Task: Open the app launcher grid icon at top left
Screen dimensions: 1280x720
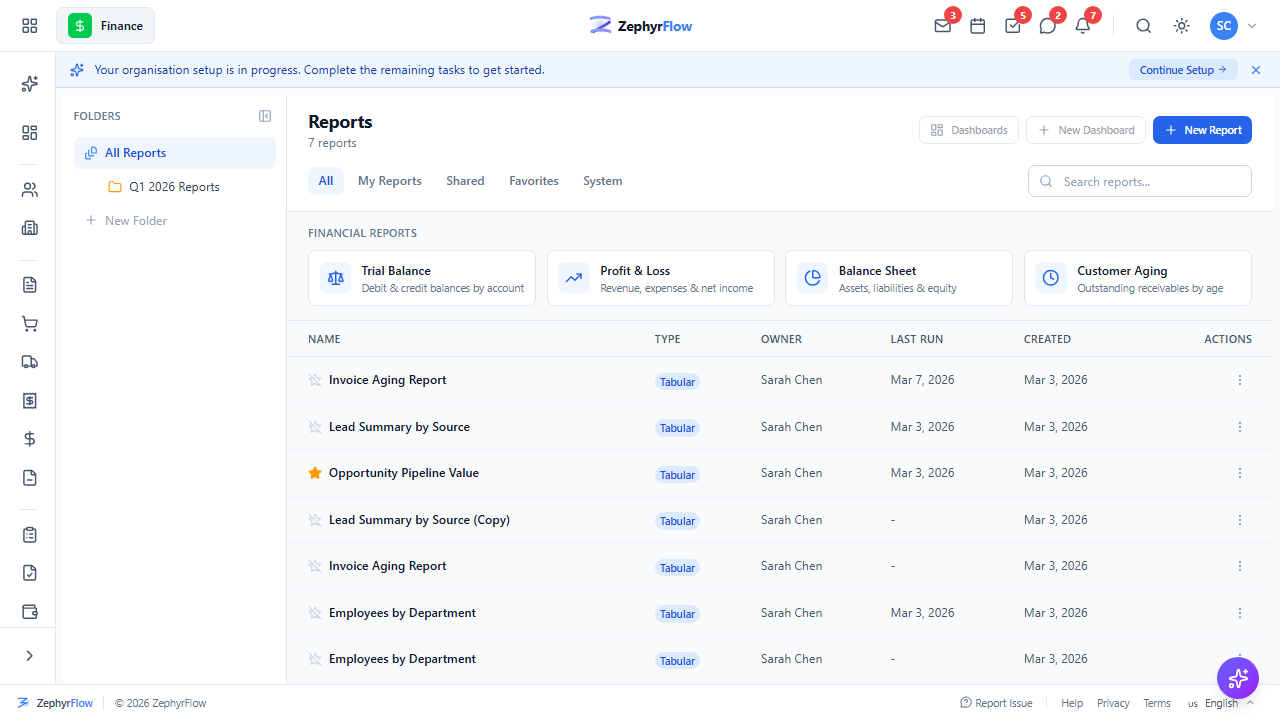Action: (x=29, y=26)
